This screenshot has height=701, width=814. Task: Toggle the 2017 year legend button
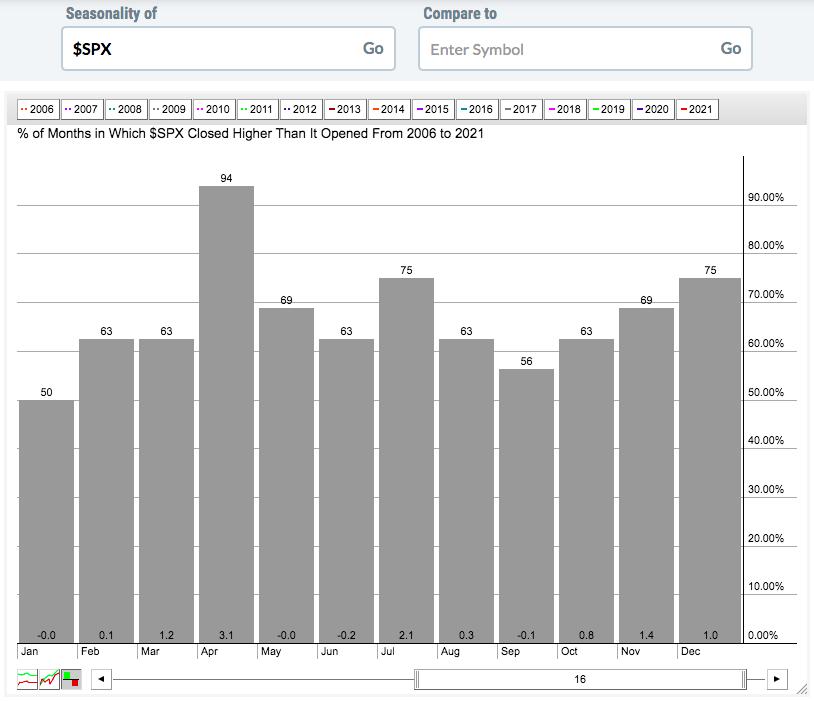pyautogui.click(x=520, y=109)
